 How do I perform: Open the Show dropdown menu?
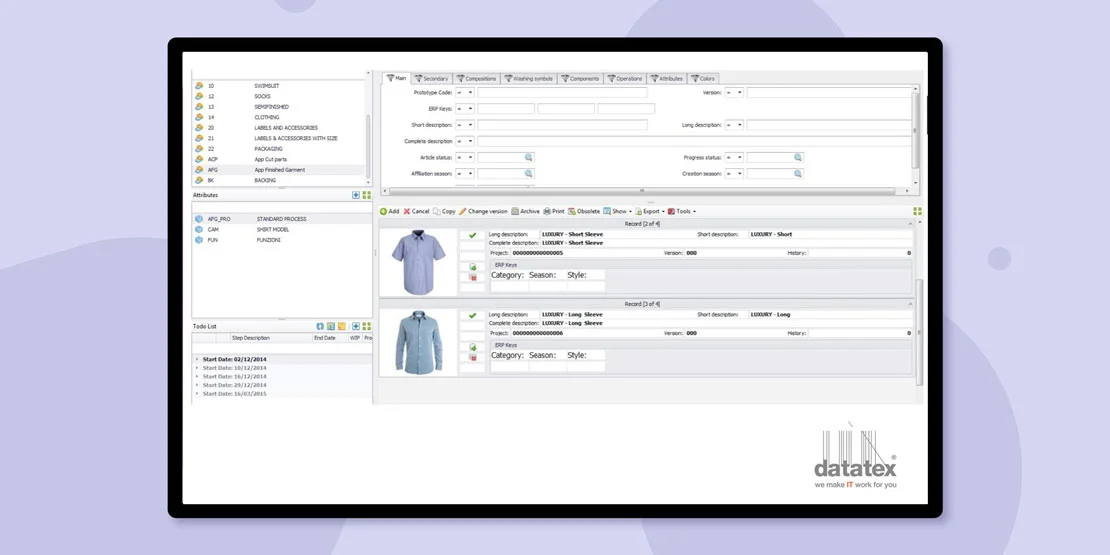point(617,211)
